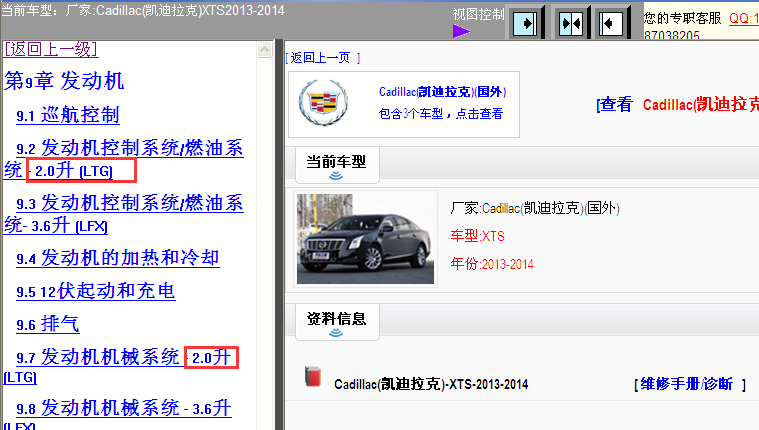Click the view control center-split icon
This screenshot has width=759, height=430.
(570, 23)
